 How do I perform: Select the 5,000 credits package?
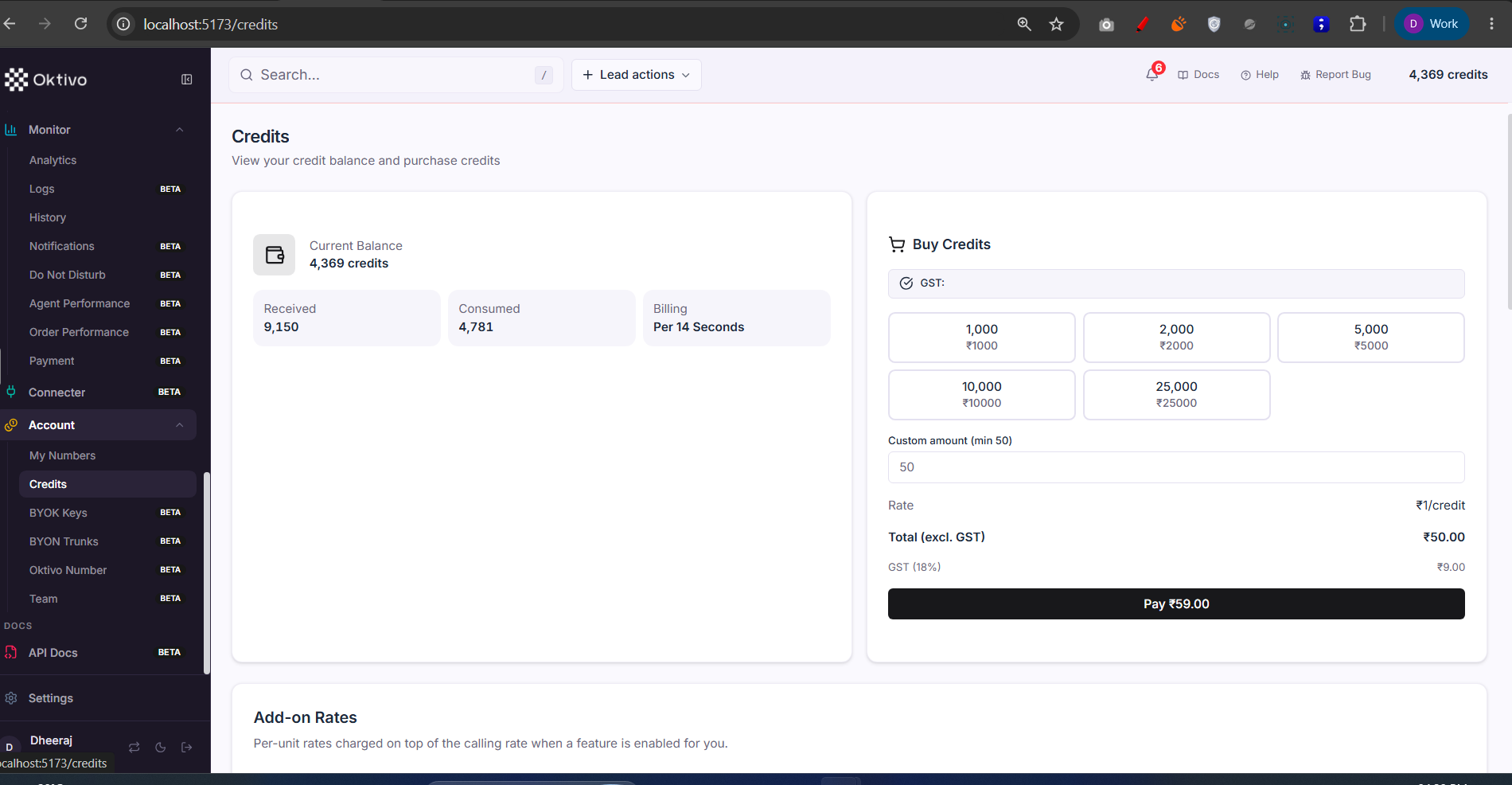click(1370, 338)
